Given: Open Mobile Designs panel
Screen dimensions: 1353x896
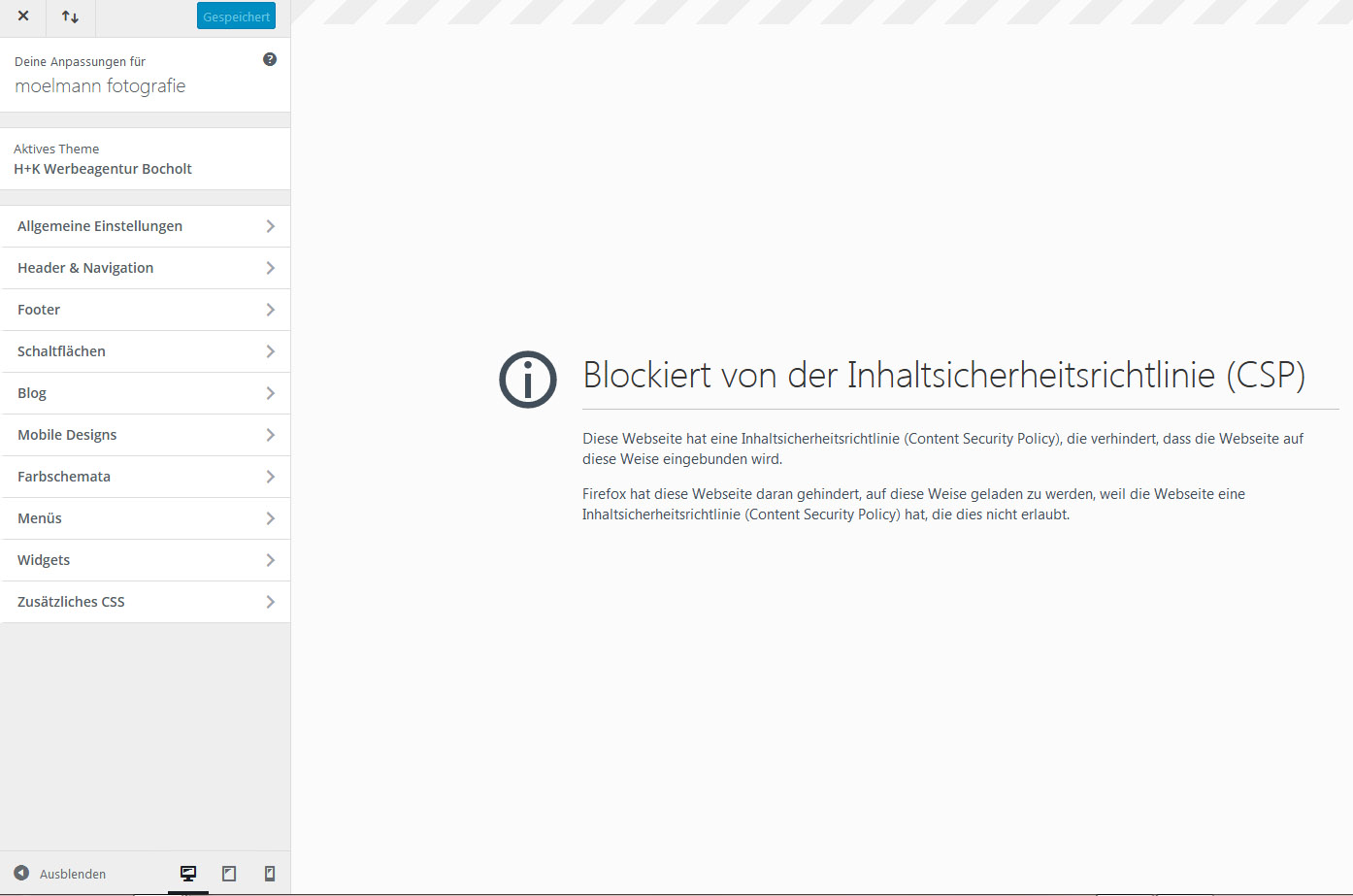Looking at the screenshot, I should [67, 435].
